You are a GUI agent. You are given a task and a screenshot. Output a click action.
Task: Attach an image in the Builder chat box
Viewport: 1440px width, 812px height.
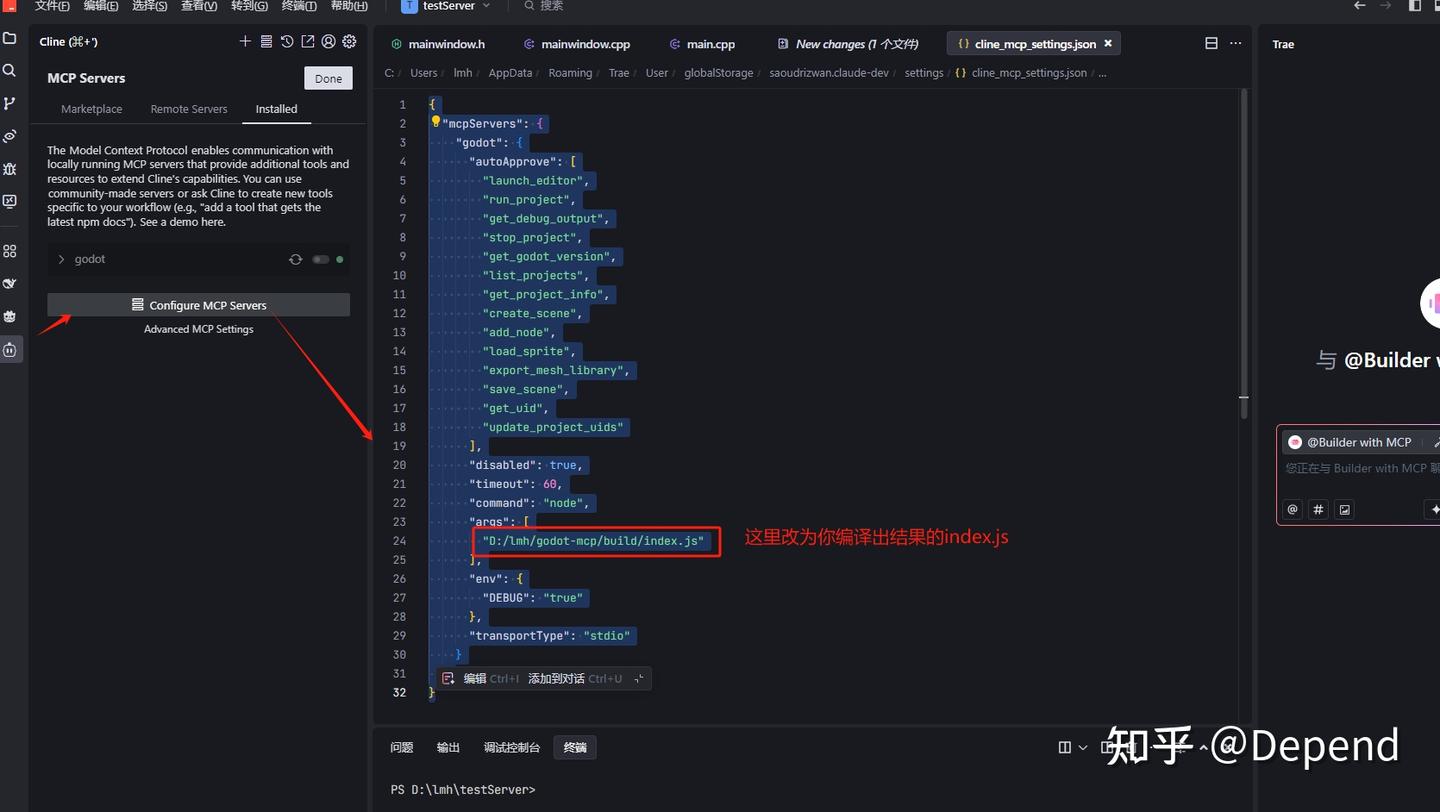[x=1344, y=509]
